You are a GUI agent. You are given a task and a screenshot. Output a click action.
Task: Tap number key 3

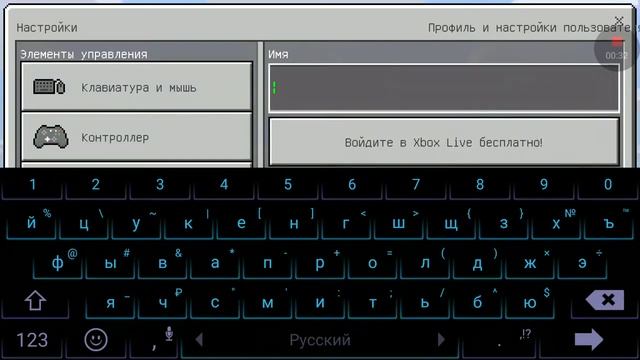point(160,184)
